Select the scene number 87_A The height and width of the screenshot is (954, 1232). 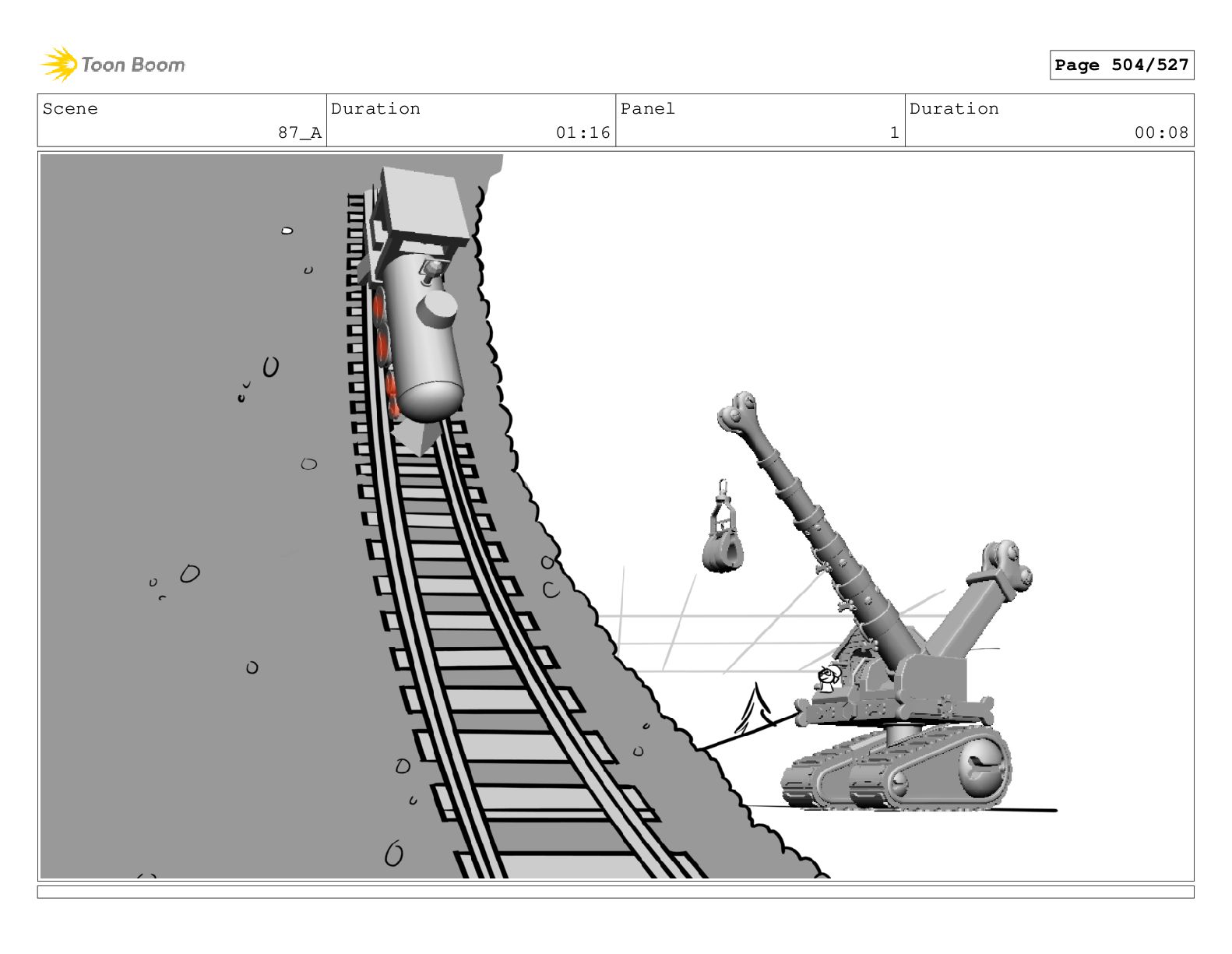[300, 133]
